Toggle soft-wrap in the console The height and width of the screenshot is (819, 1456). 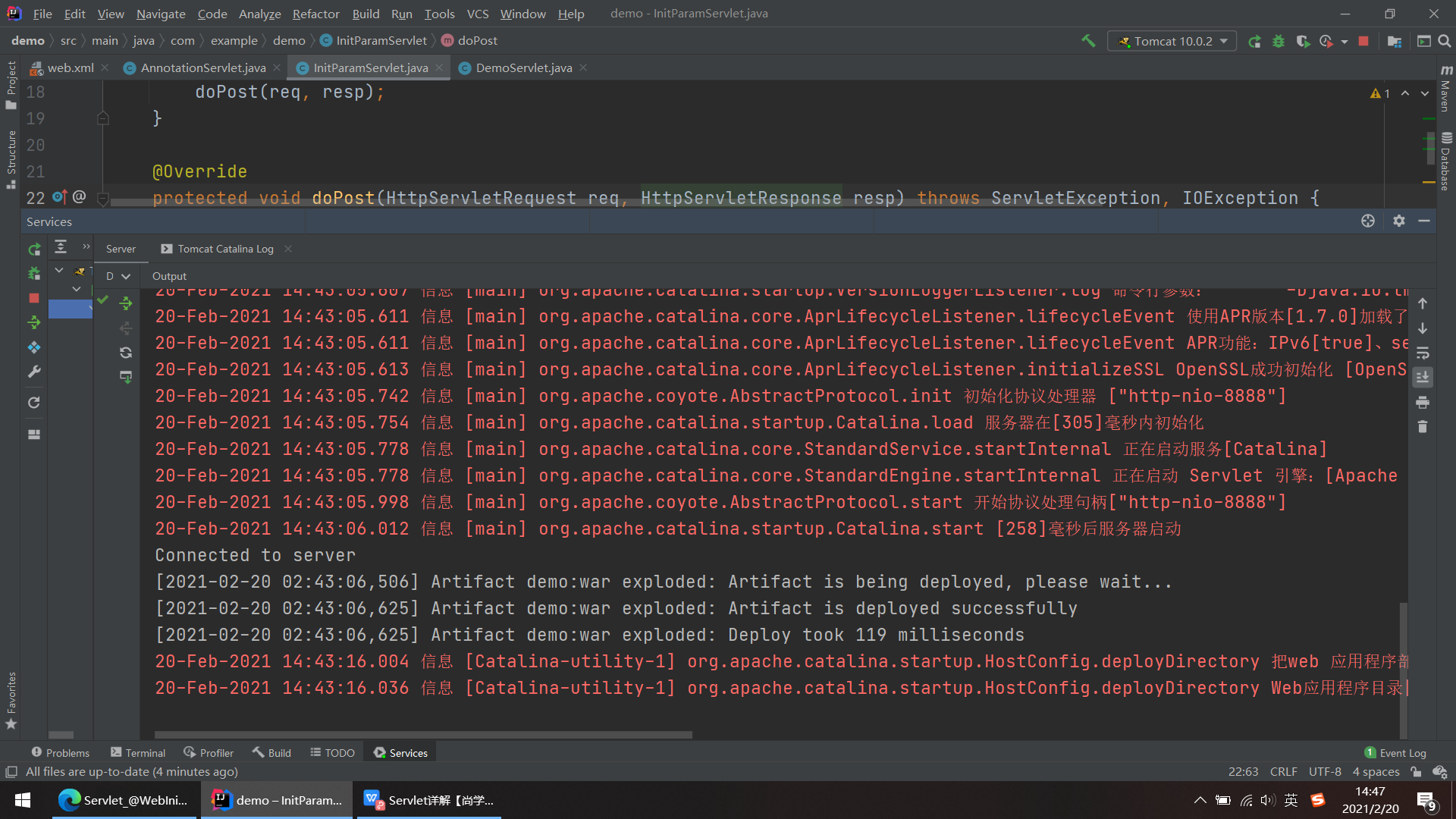(x=1423, y=353)
